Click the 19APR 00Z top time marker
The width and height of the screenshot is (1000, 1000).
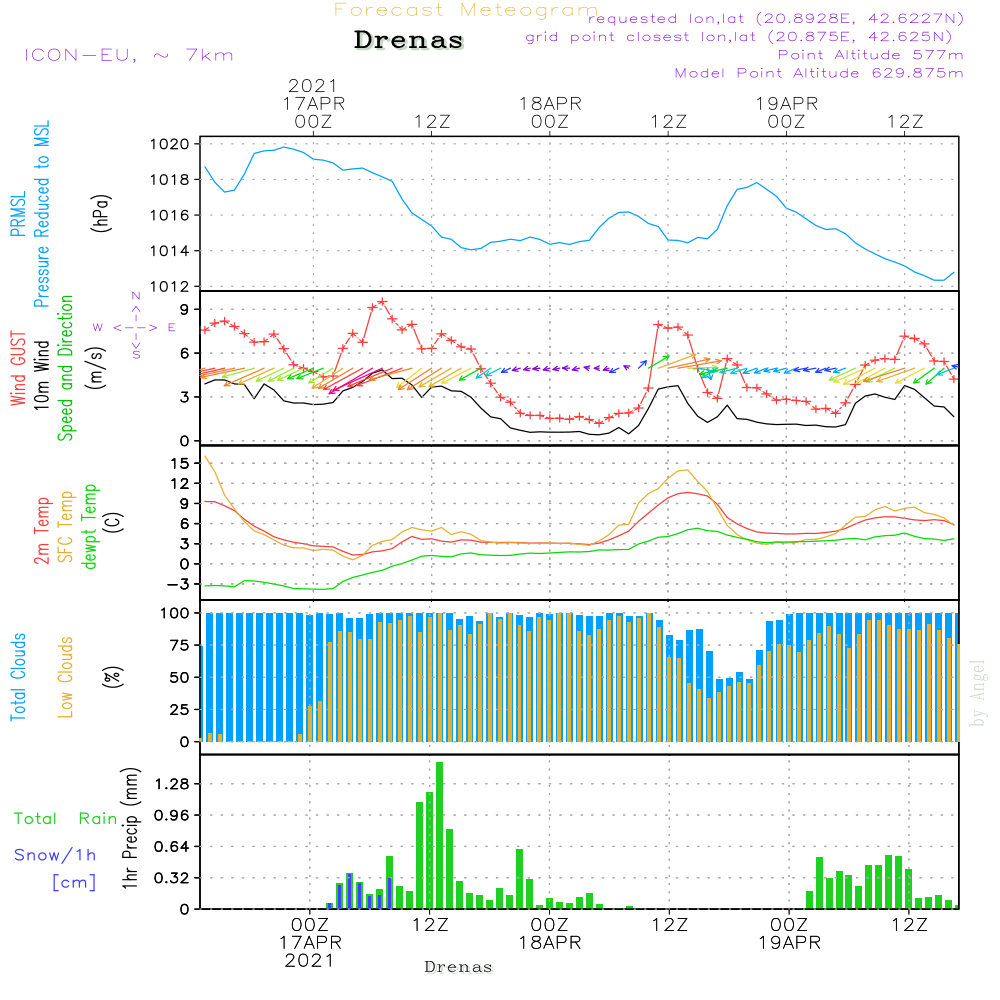click(786, 112)
